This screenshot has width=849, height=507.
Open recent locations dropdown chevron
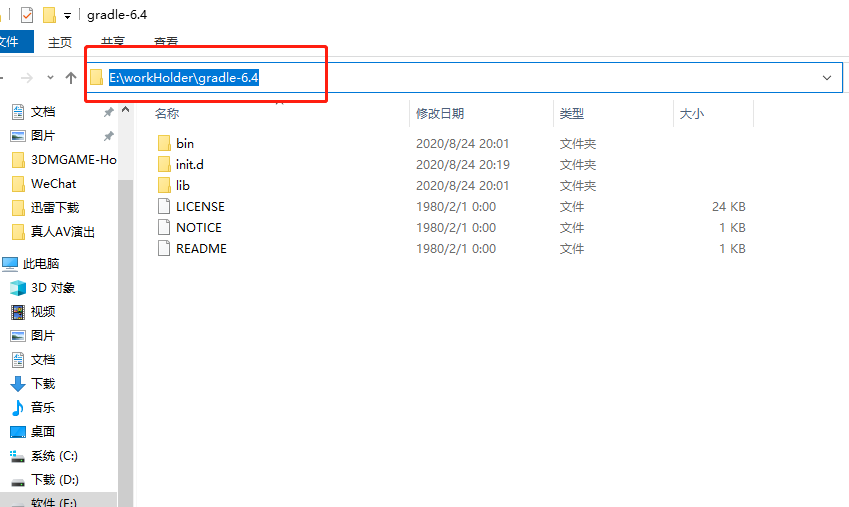click(x=50, y=77)
